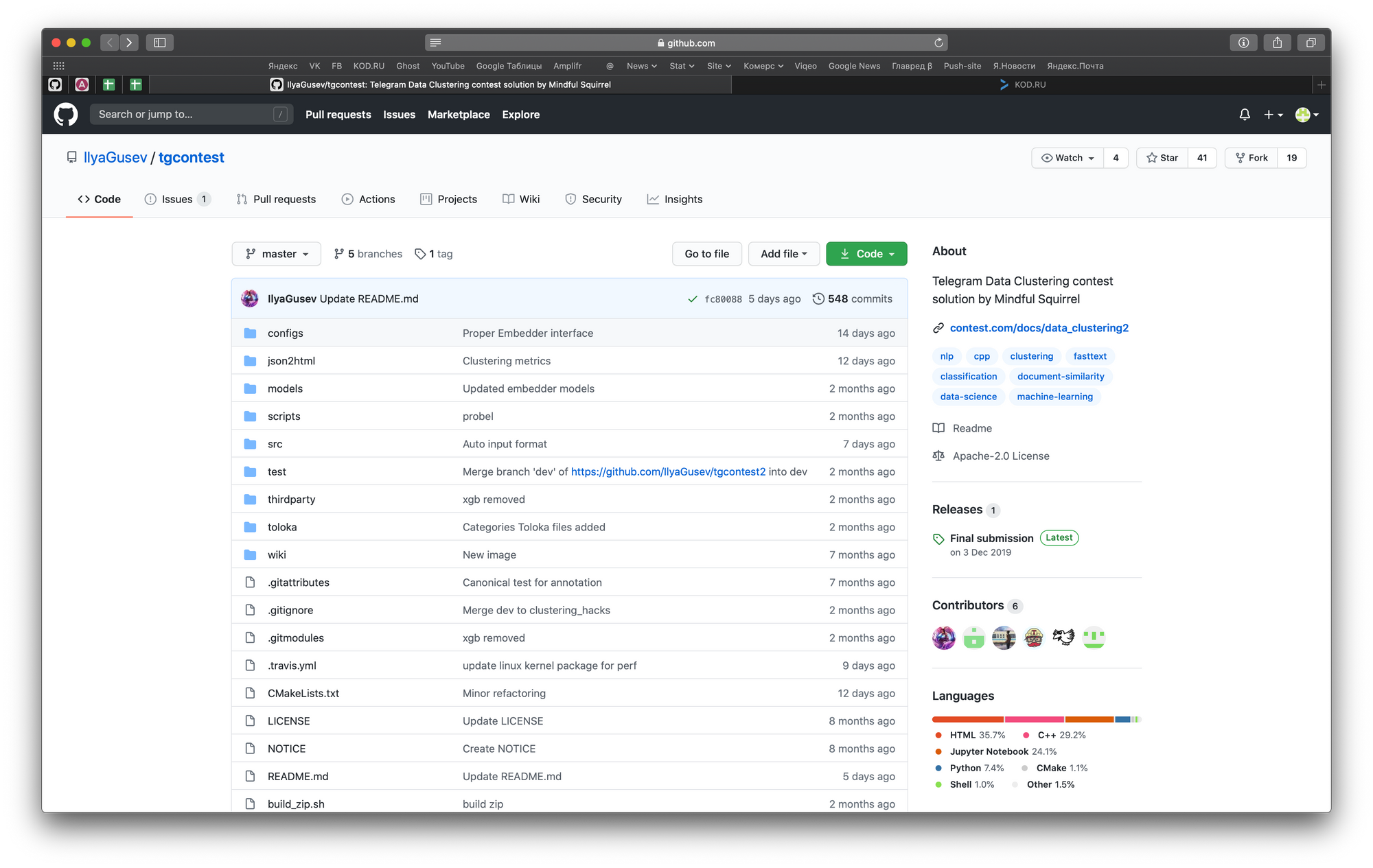
Task: Click the commit history clock icon
Action: point(818,298)
